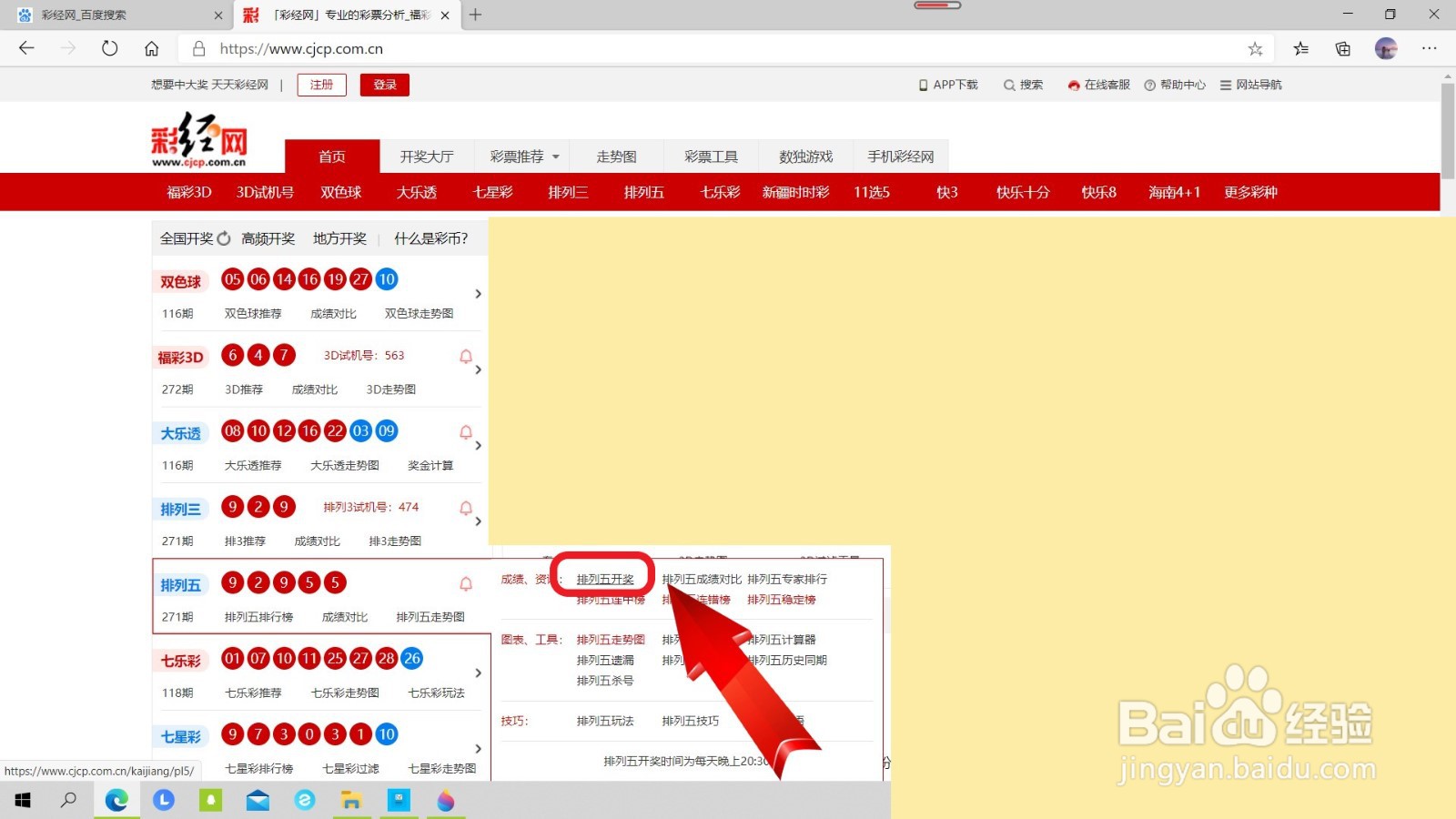This screenshot has height=819, width=1456.
Task: Select 福彩3D in the red menu
Action: [x=189, y=192]
